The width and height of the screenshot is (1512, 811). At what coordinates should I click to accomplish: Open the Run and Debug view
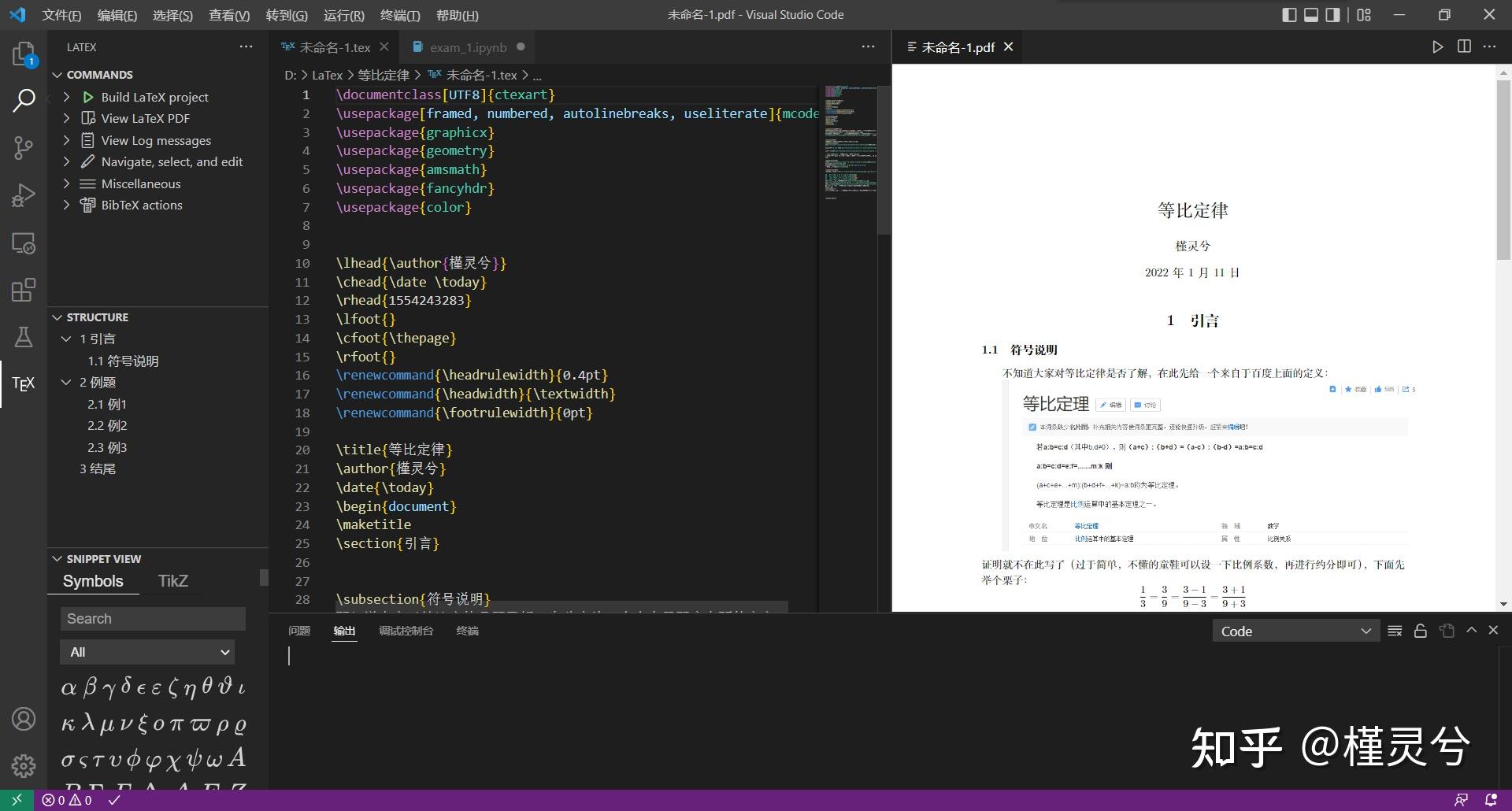click(x=24, y=195)
